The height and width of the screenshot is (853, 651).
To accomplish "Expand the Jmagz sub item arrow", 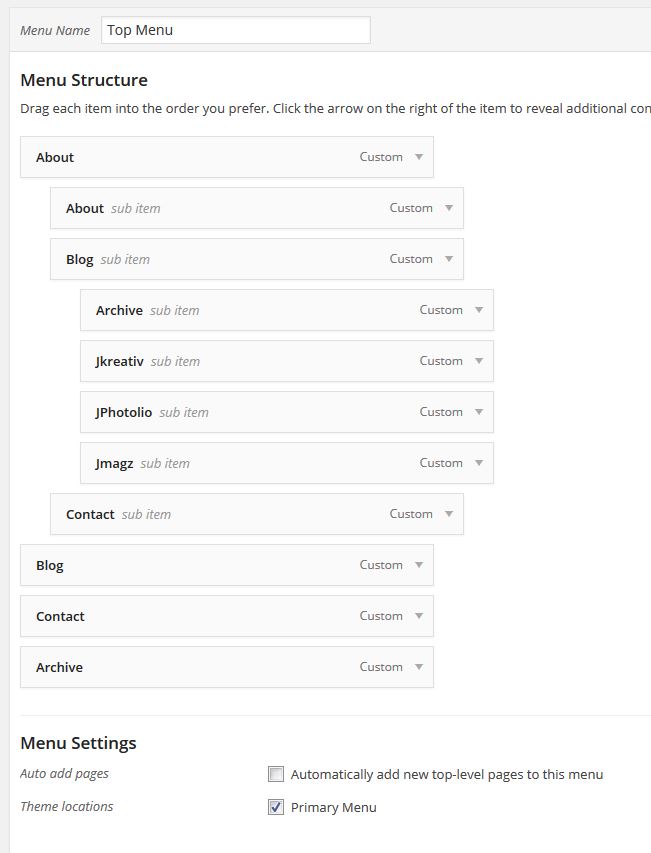I will pyautogui.click(x=479, y=463).
